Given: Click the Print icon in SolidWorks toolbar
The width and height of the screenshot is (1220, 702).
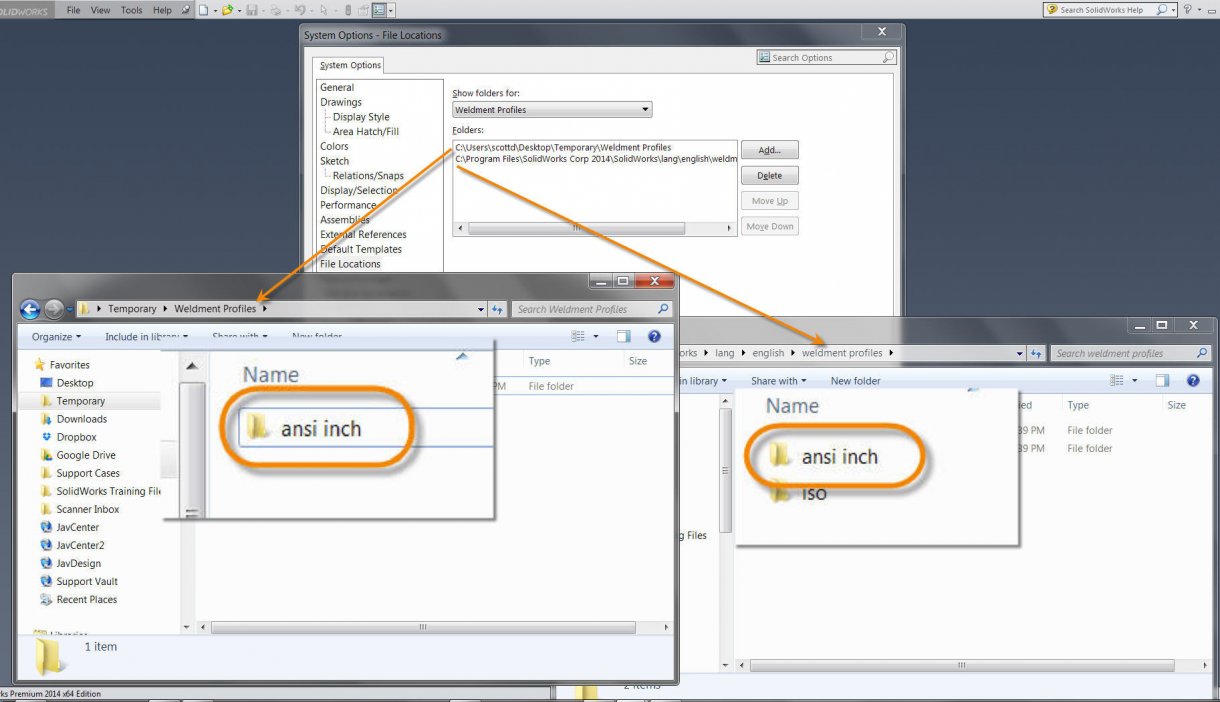Looking at the screenshot, I should coord(275,10).
